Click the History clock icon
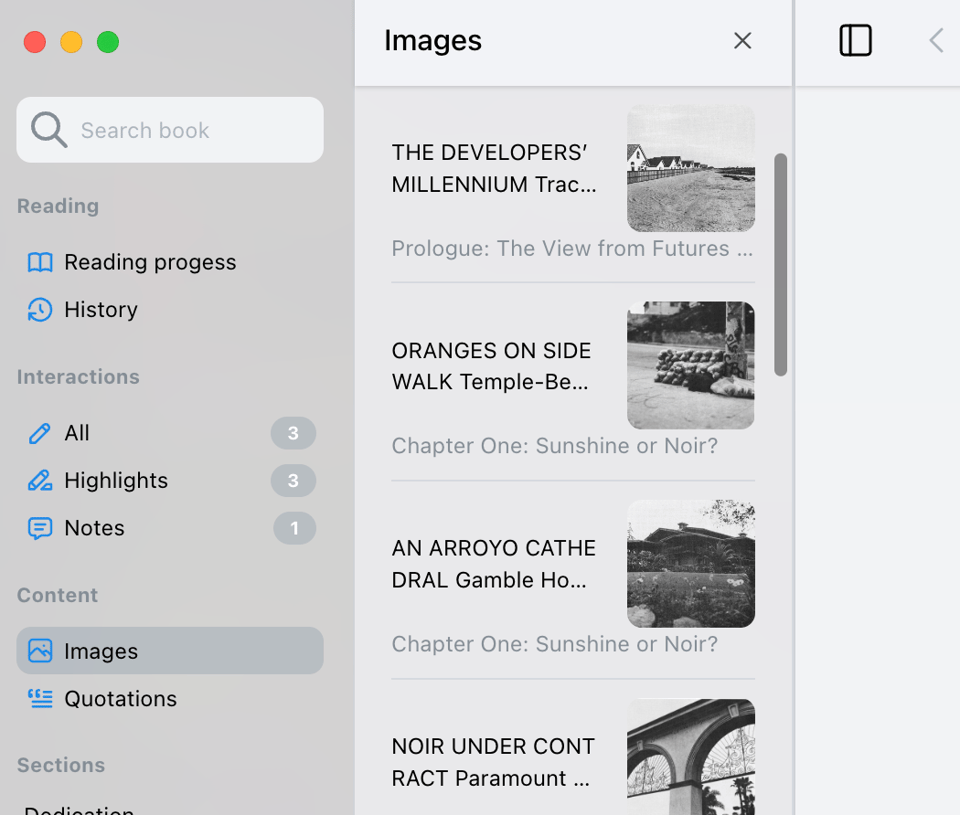The width and height of the screenshot is (960, 815). pyautogui.click(x=40, y=310)
